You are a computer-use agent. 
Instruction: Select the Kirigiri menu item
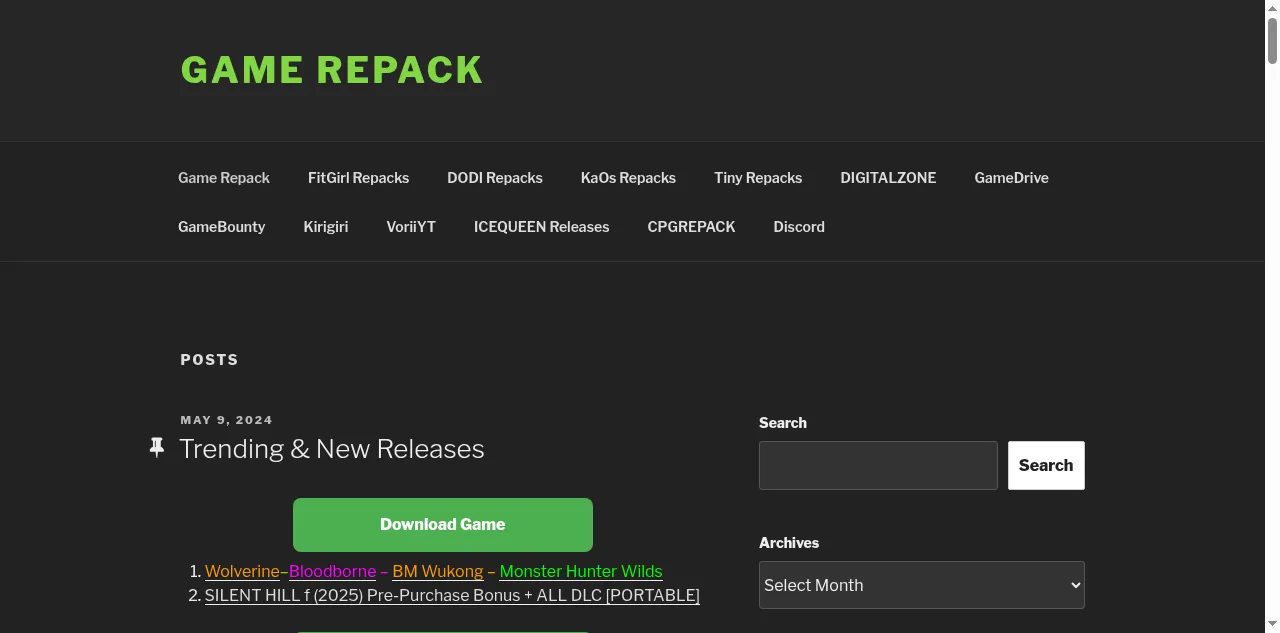coord(326,227)
